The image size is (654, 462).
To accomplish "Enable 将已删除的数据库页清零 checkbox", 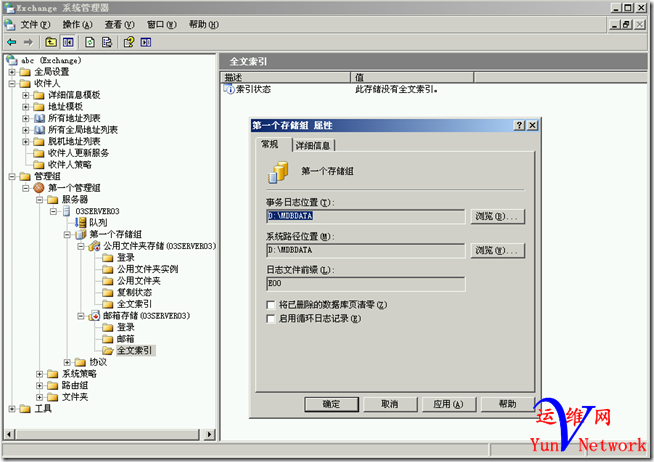I will (271, 305).
